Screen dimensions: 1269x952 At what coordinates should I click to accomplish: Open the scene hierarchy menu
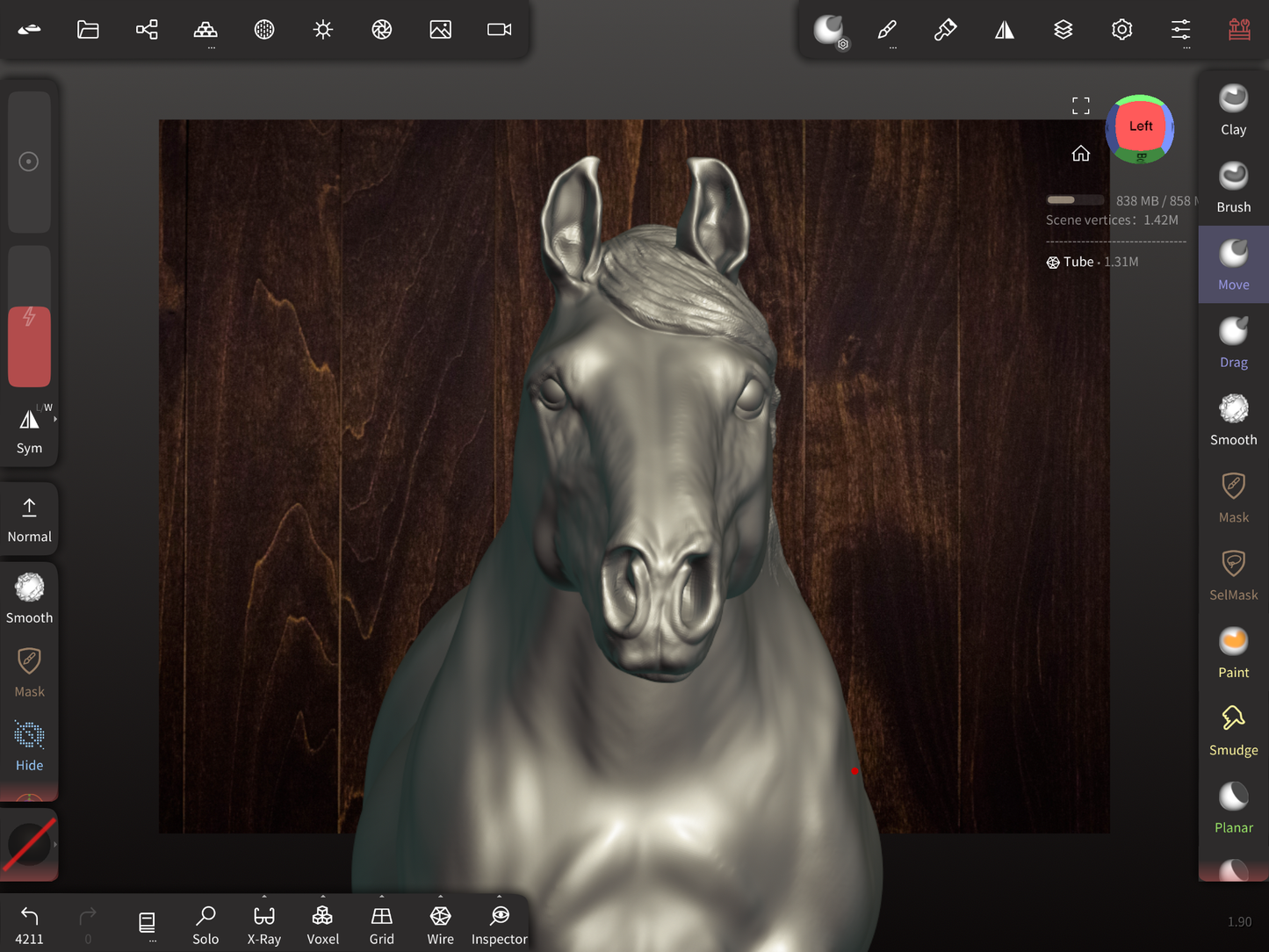pyautogui.click(x=147, y=30)
